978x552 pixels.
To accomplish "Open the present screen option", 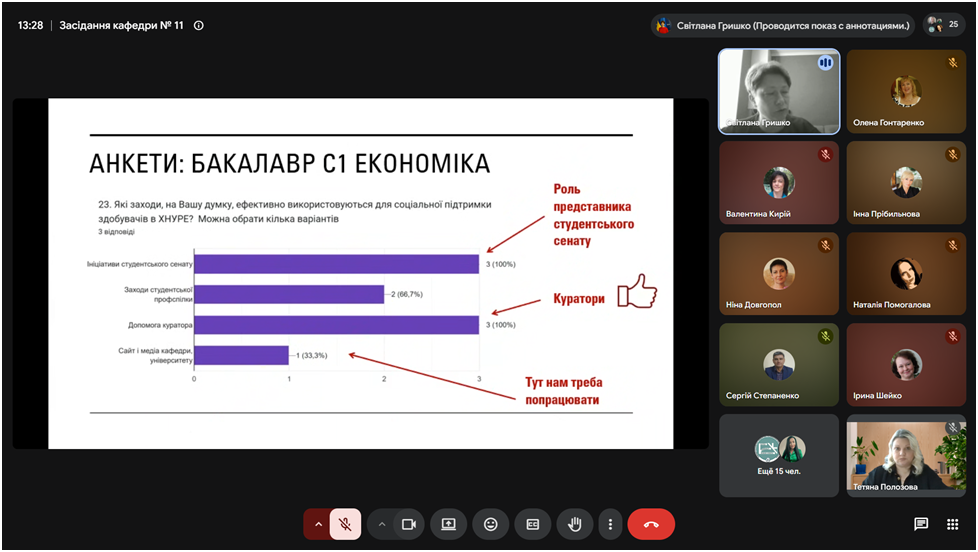I will (x=448, y=524).
